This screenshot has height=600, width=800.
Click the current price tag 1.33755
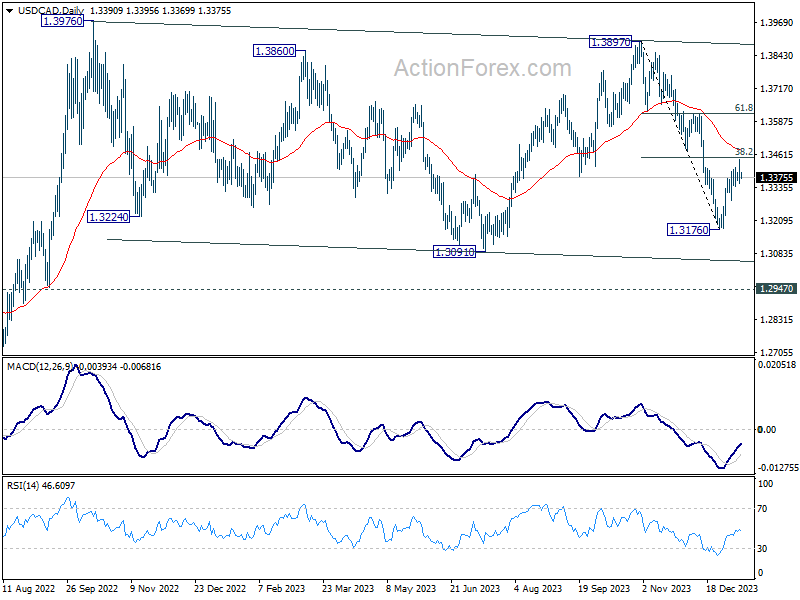[776, 178]
